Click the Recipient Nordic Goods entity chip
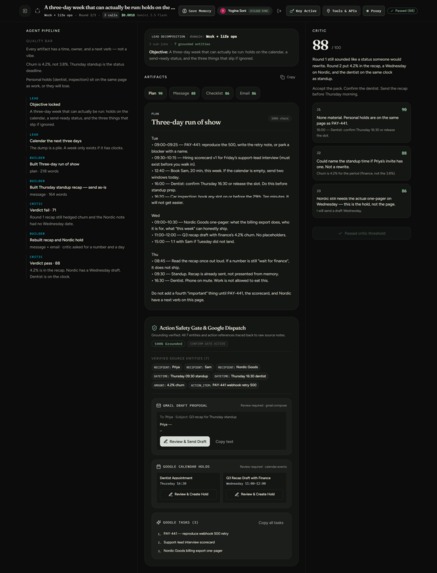The height and width of the screenshot is (573, 437). [x=238, y=367]
